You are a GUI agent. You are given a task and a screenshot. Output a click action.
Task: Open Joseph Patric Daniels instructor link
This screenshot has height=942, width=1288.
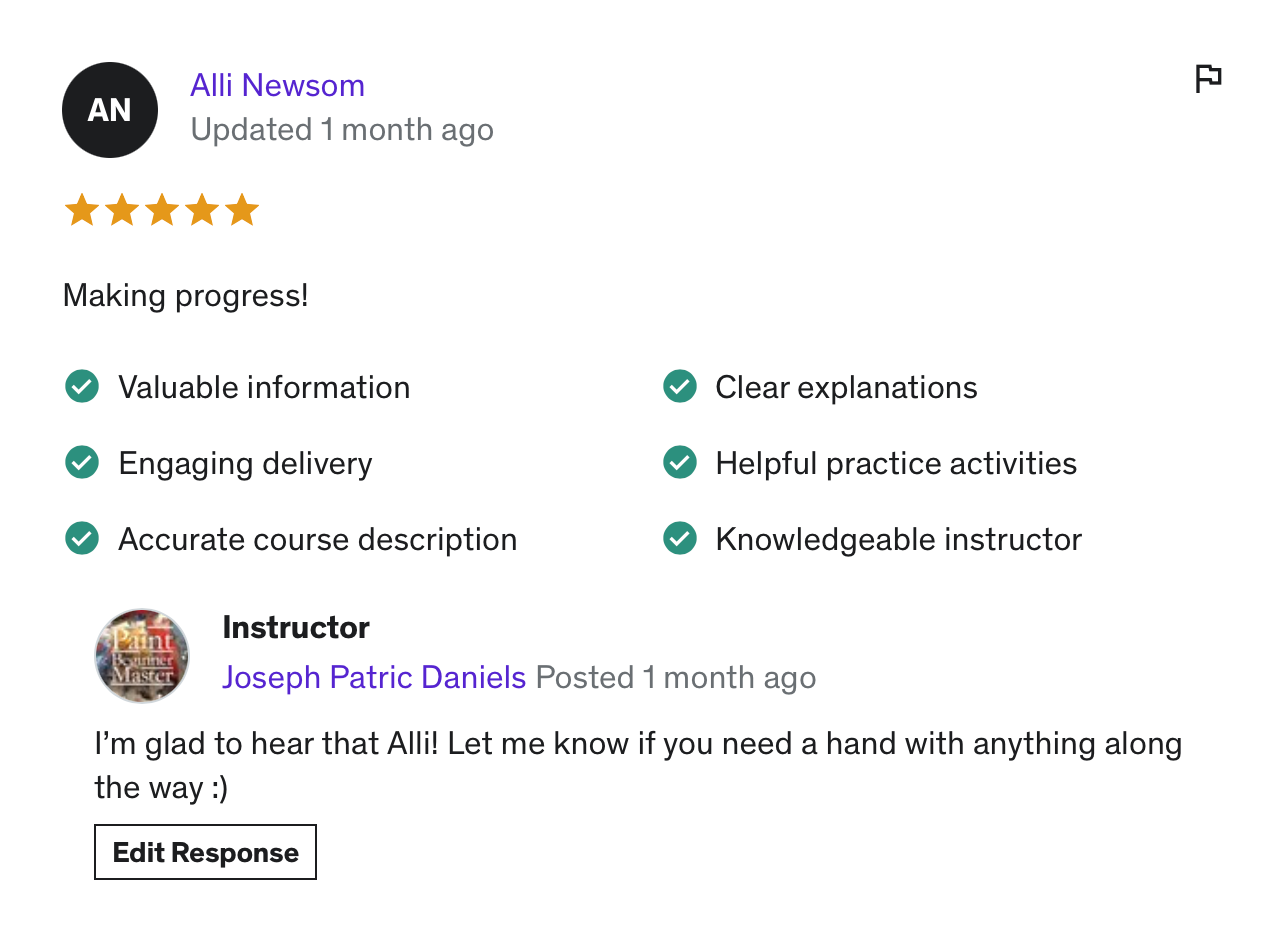coord(374,677)
